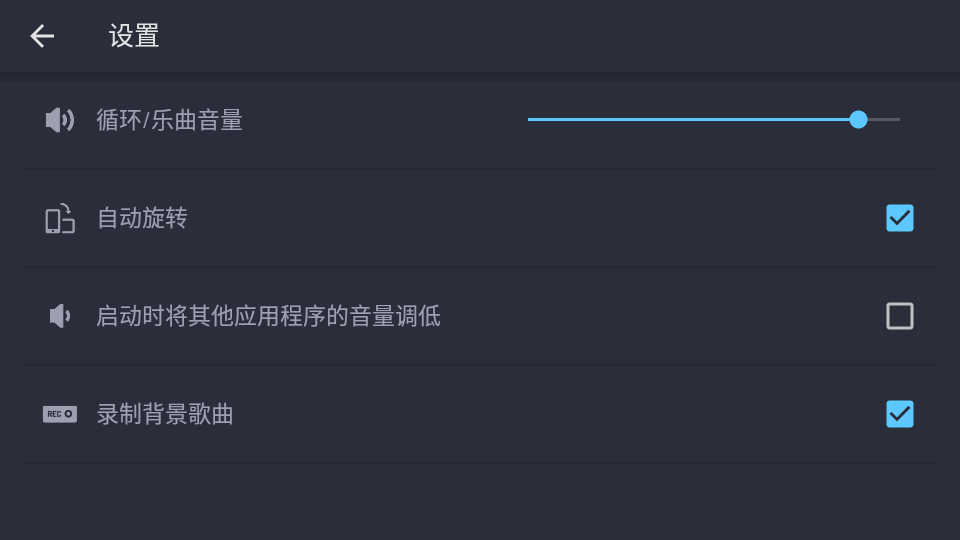Tap the 录制背景歌曲 setting label
960x540 pixels.
point(165,414)
